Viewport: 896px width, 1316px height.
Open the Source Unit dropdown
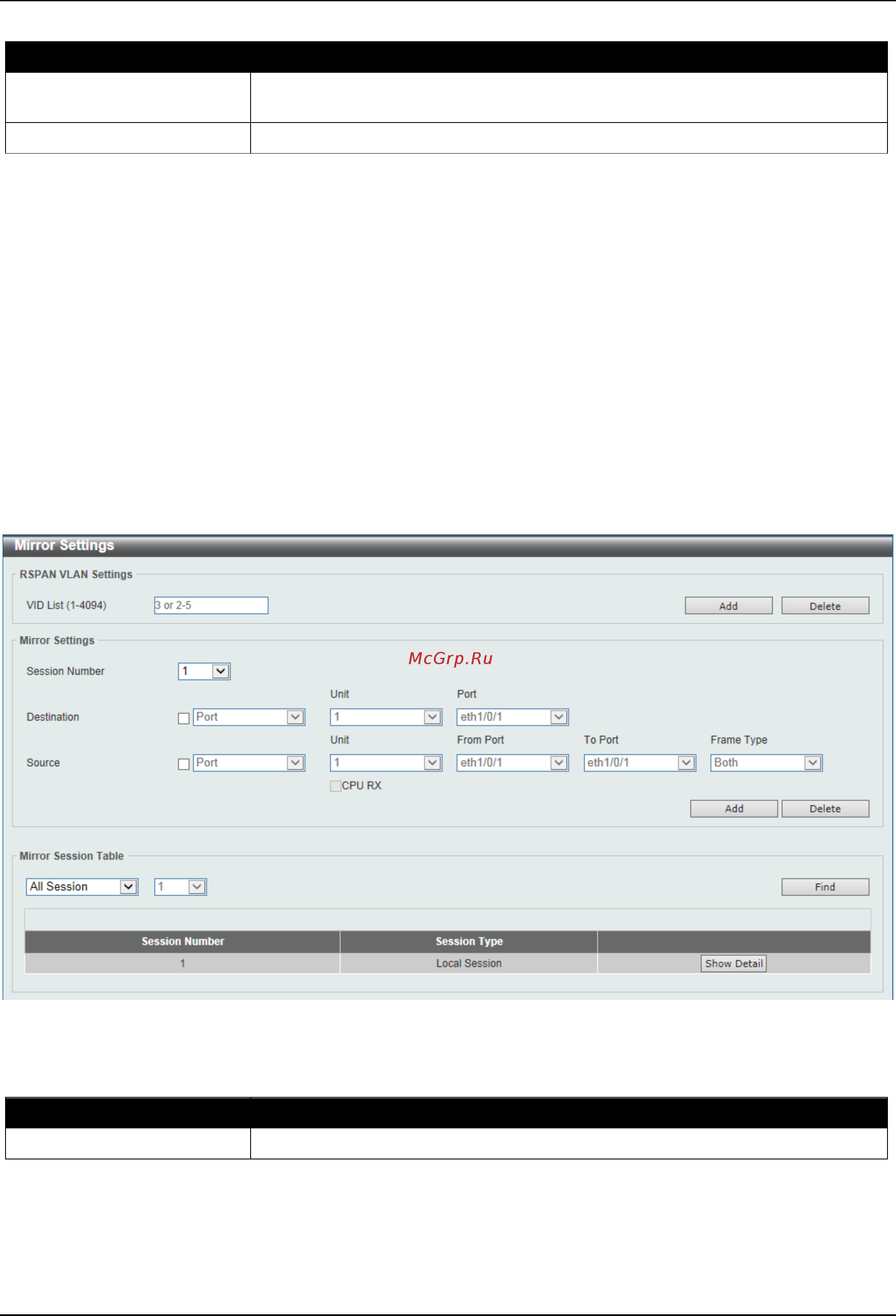point(386,763)
